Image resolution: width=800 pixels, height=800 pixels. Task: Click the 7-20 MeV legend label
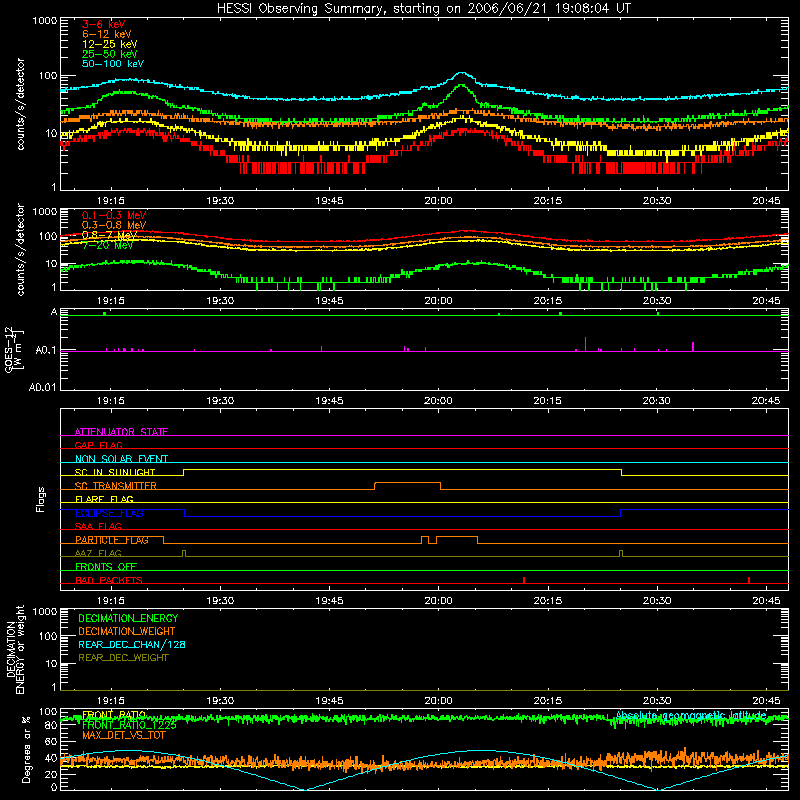(x=107, y=245)
